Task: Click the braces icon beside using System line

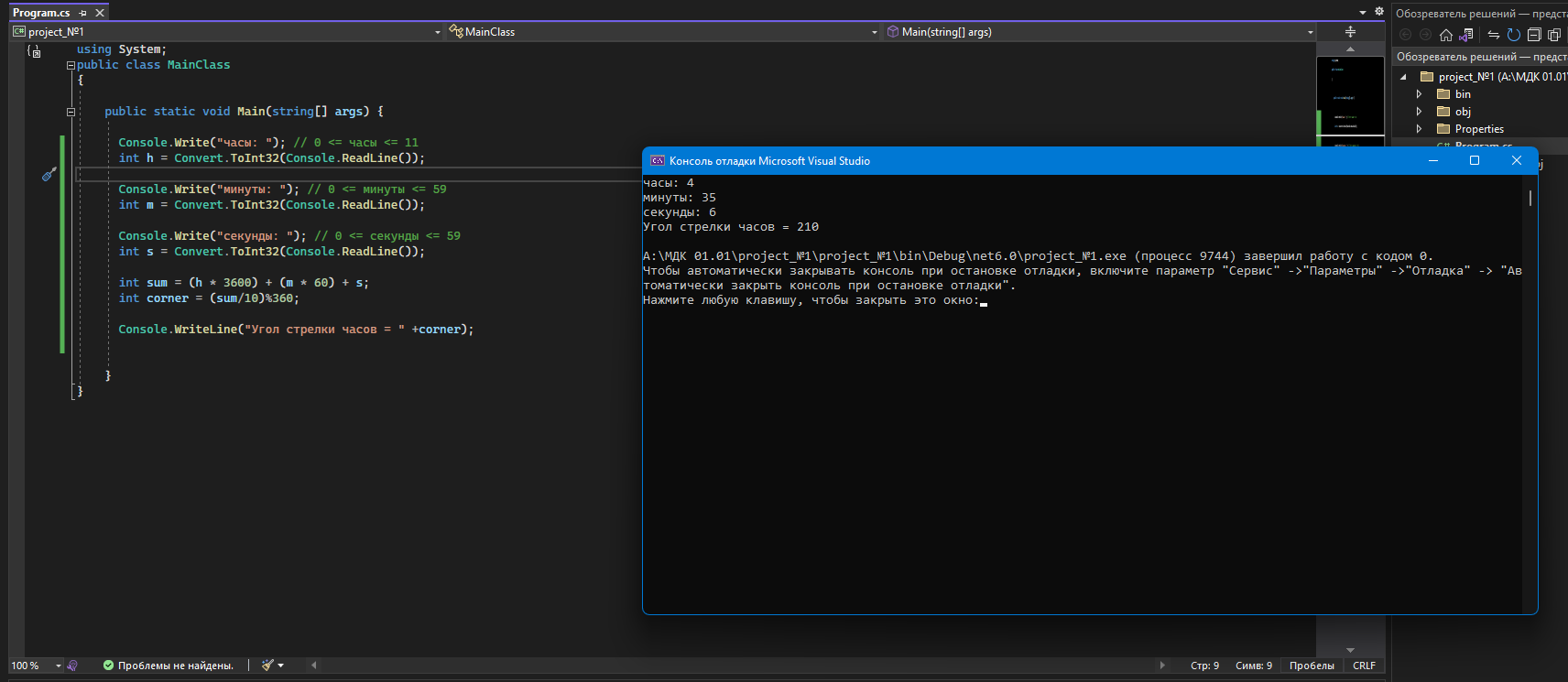Action: click(x=34, y=51)
